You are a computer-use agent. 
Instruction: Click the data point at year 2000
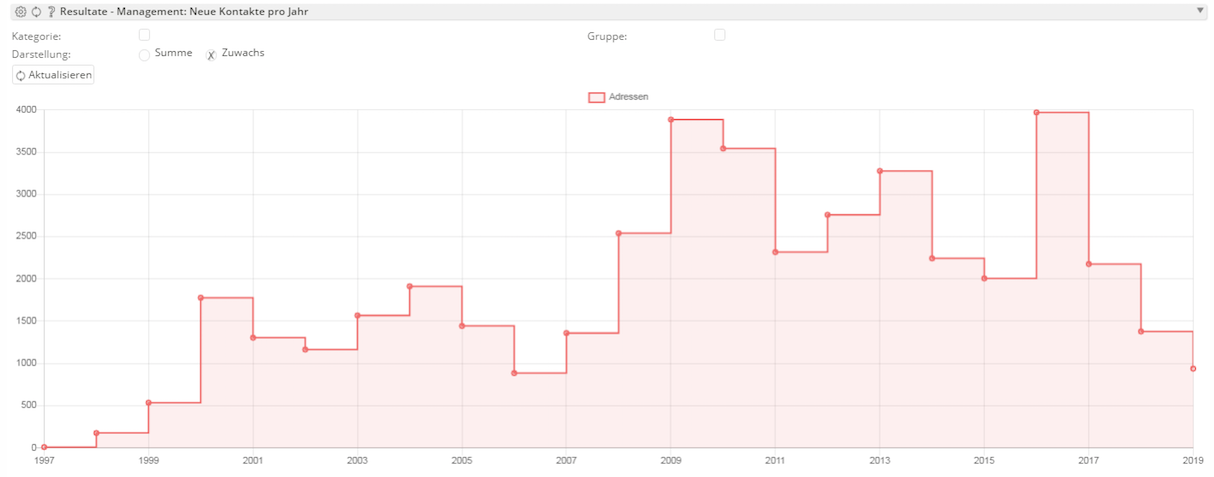pos(201,298)
